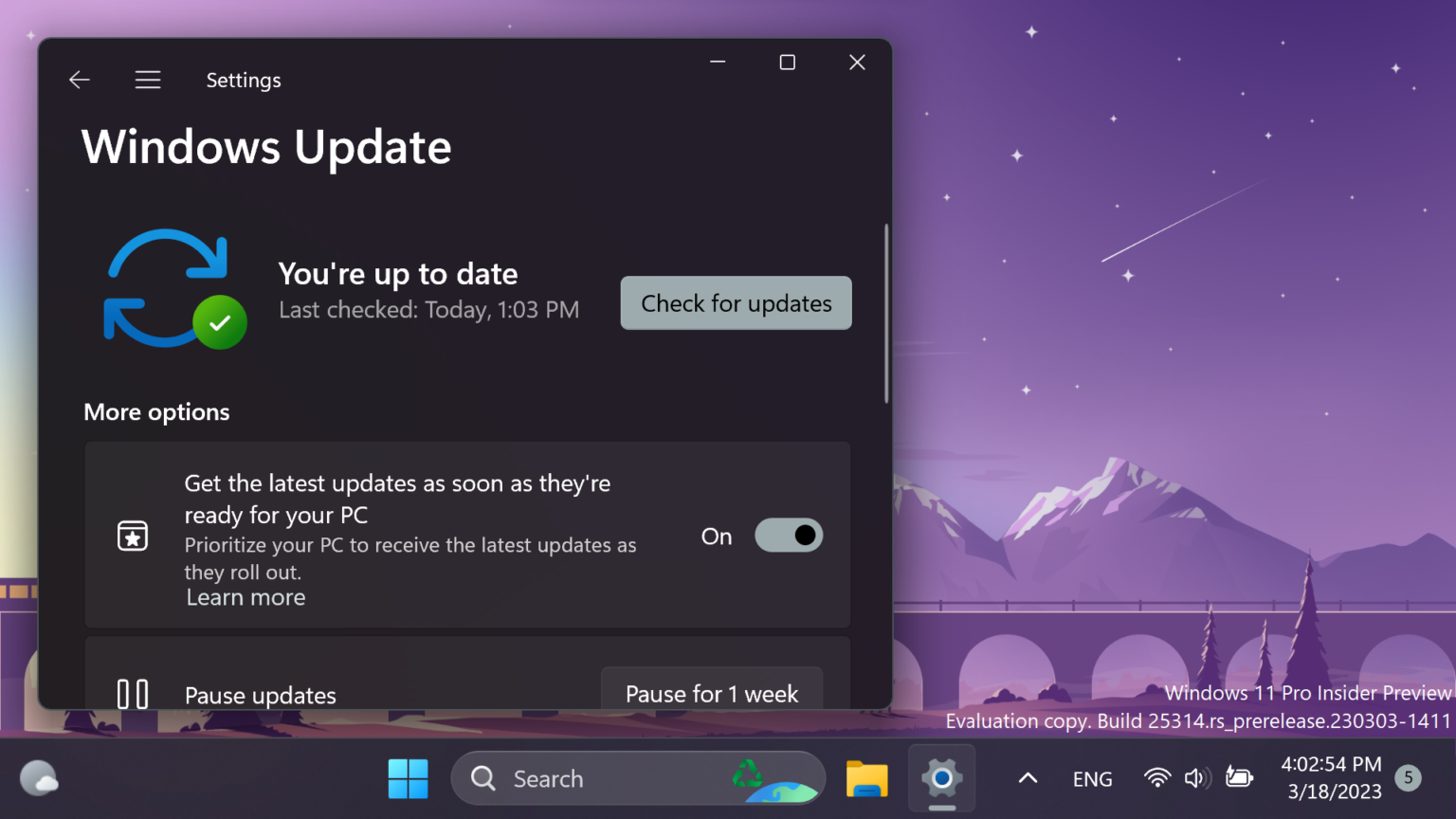The width and height of the screenshot is (1456, 819).
Task: Click the Settings gear taskbar icon
Action: [x=941, y=778]
